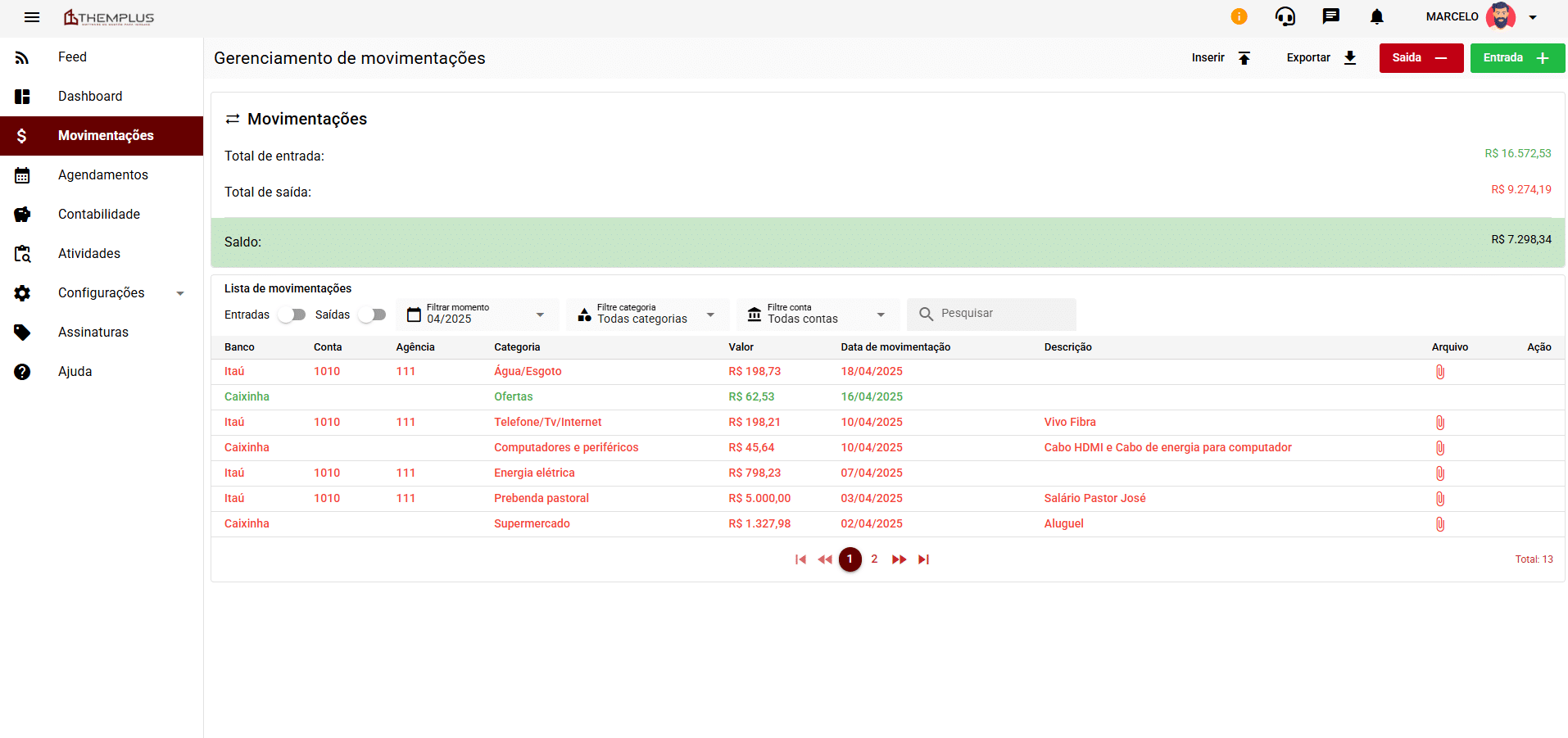Open the headset support icon
1568x738 pixels.
click(x=1285, y=16)
